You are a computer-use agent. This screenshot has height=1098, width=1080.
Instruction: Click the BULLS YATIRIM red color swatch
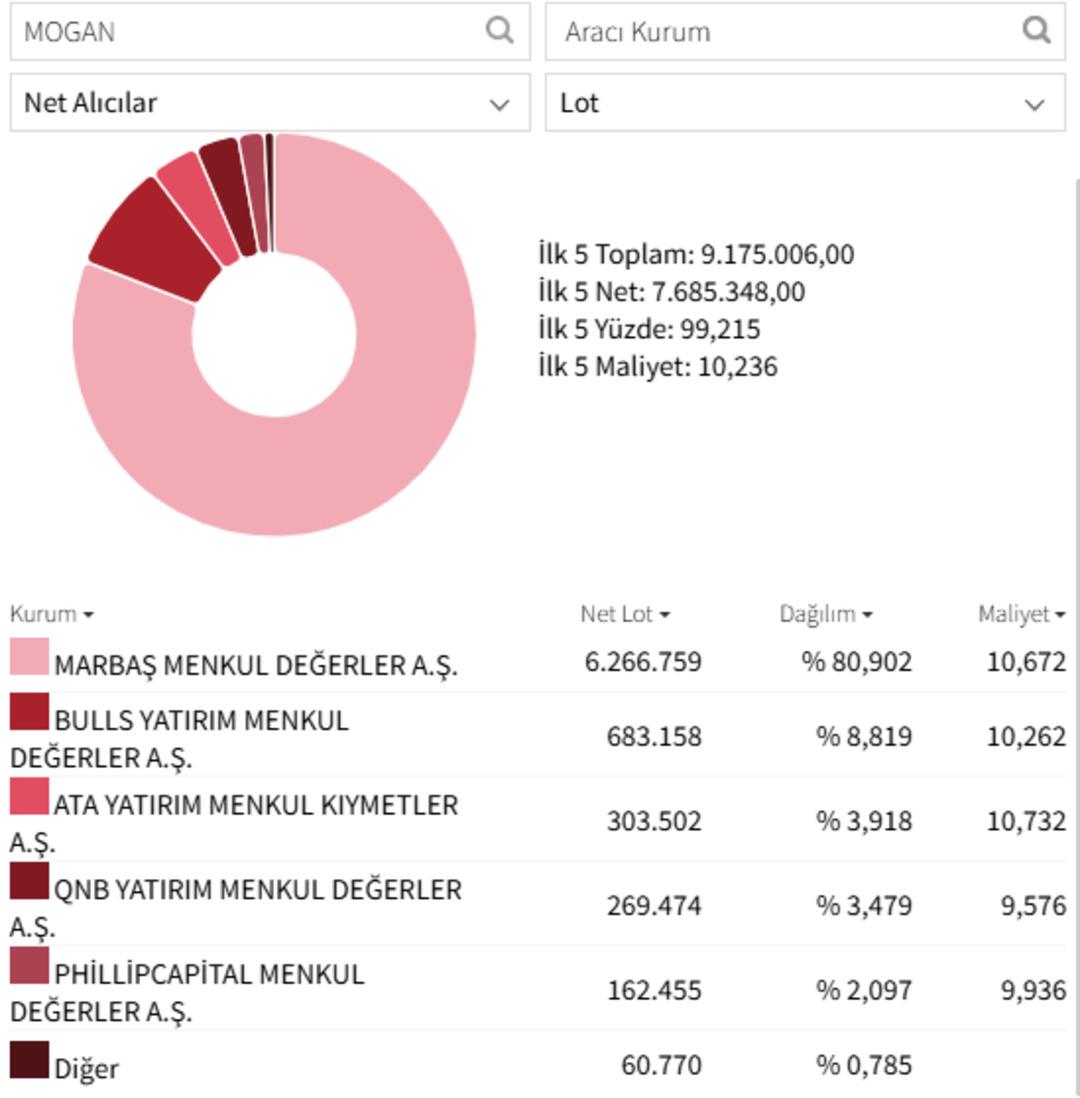click(29, 711)
